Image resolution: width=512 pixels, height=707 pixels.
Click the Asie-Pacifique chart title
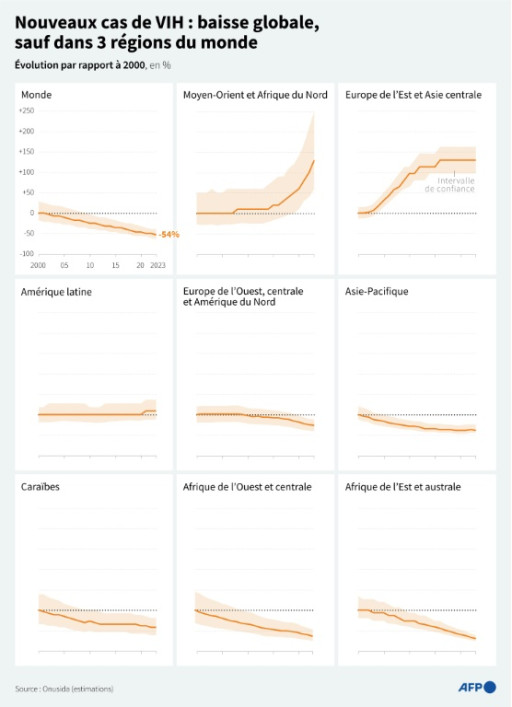pos(377,291)
